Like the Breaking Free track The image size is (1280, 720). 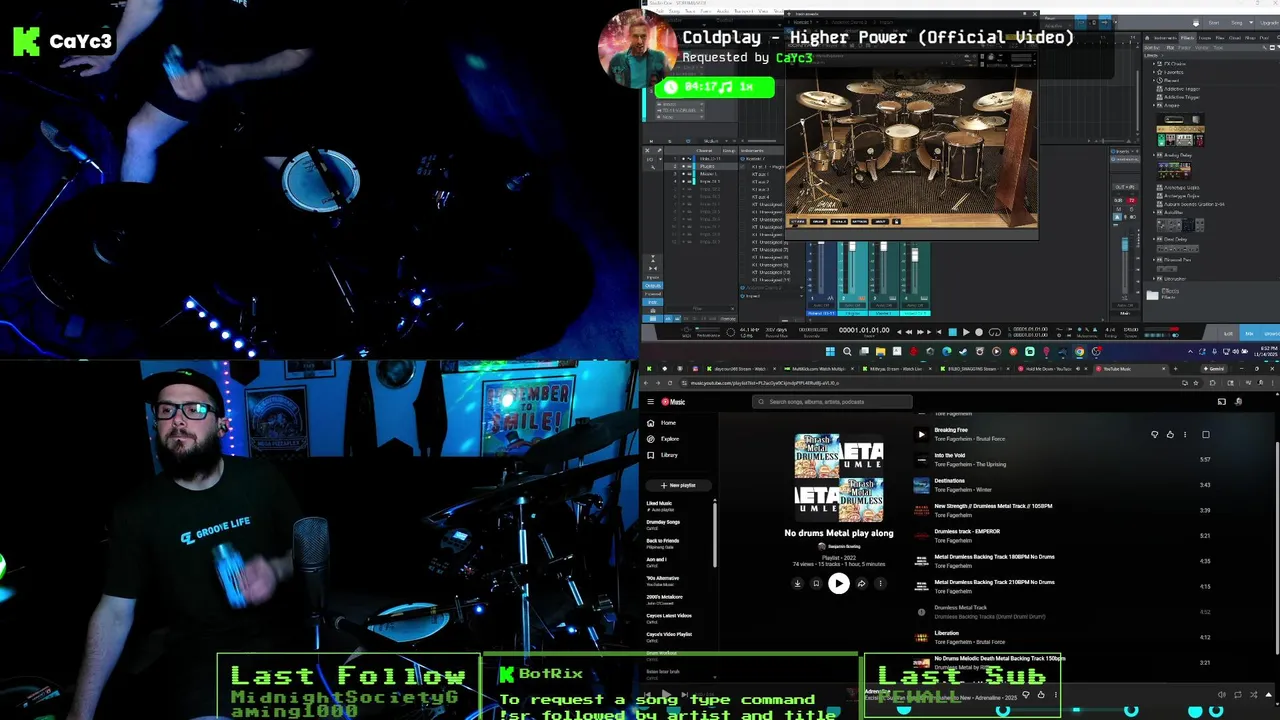pyautogui.click(x=1170, y=434)
